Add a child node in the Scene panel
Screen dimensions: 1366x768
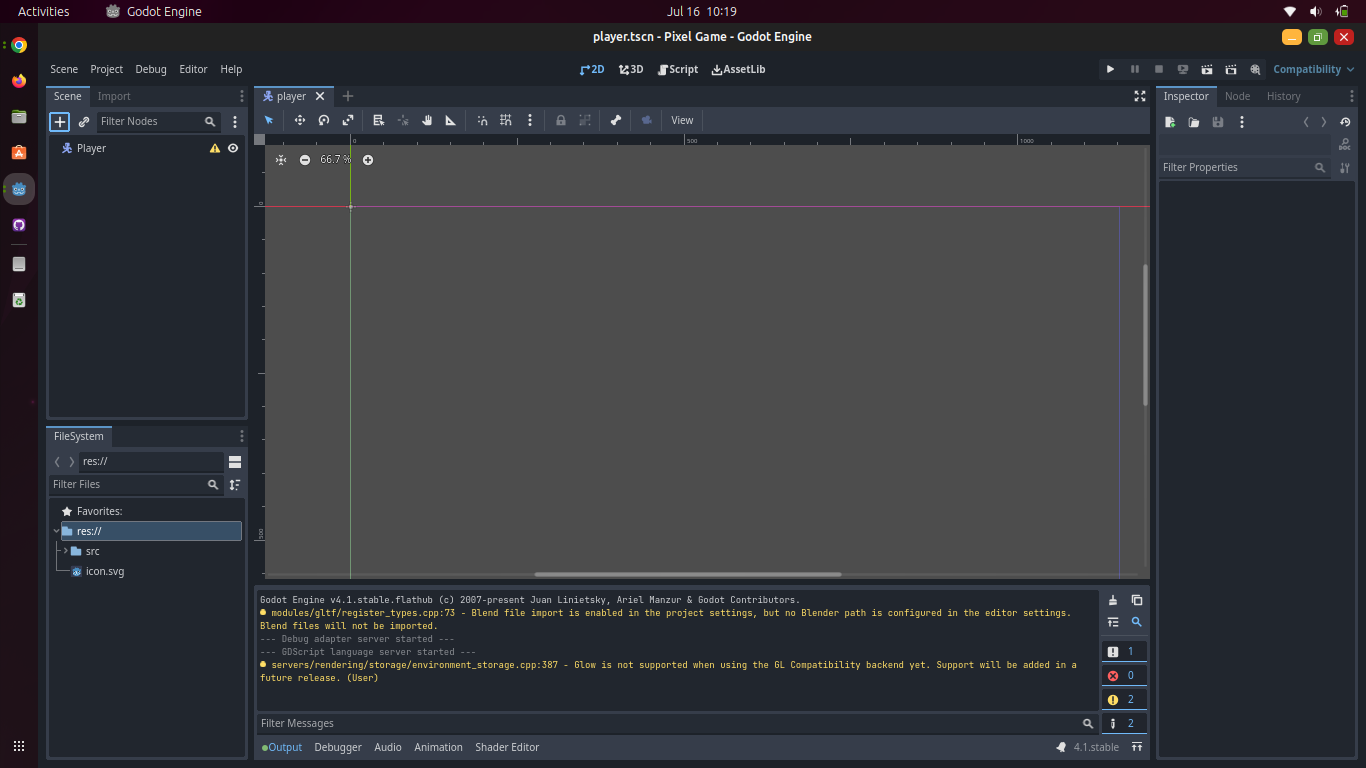tap(59, 121)
